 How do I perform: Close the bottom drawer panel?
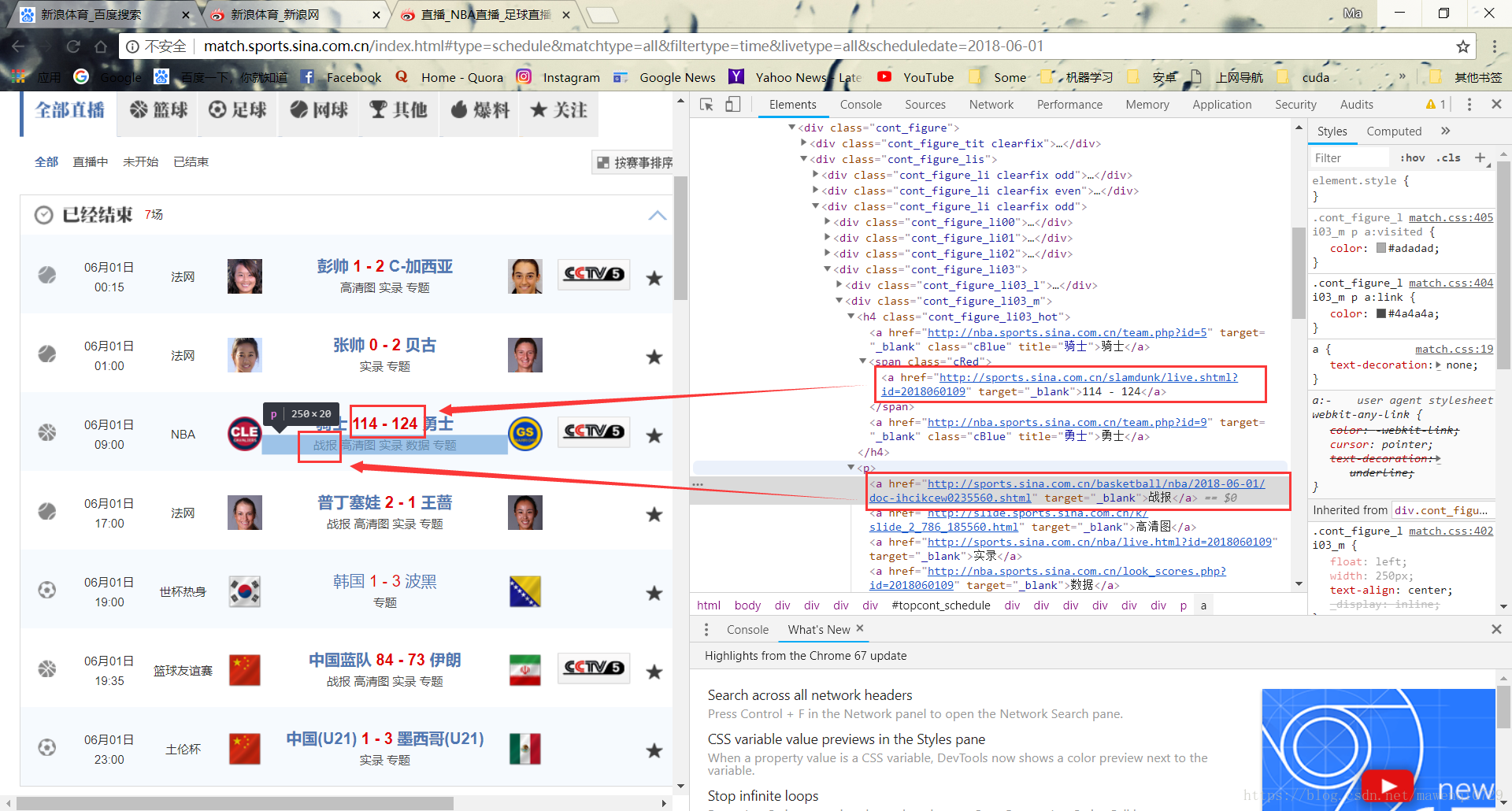pos(1496,629)
